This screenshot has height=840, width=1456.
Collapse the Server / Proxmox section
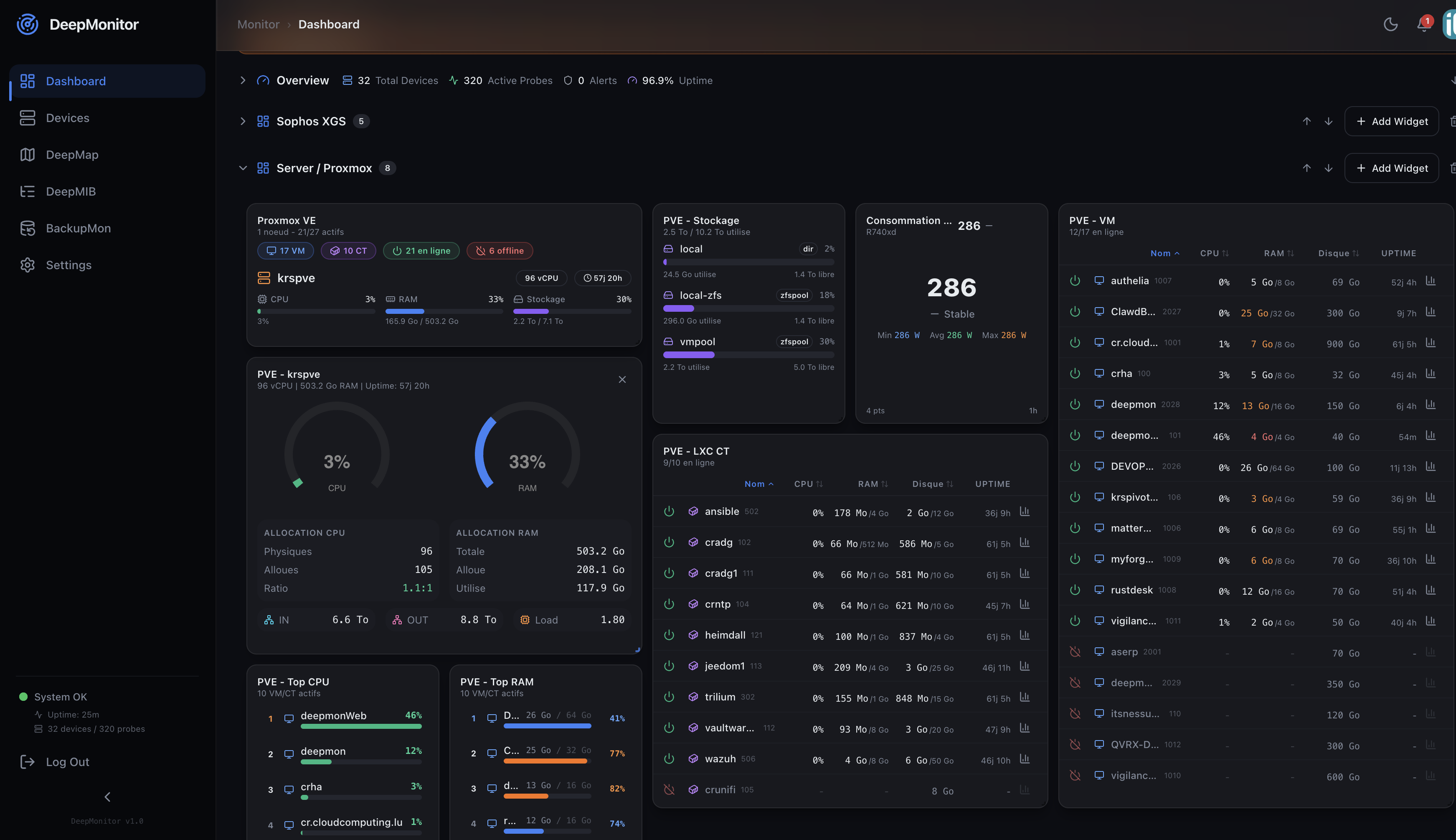[x=243, y=168]
